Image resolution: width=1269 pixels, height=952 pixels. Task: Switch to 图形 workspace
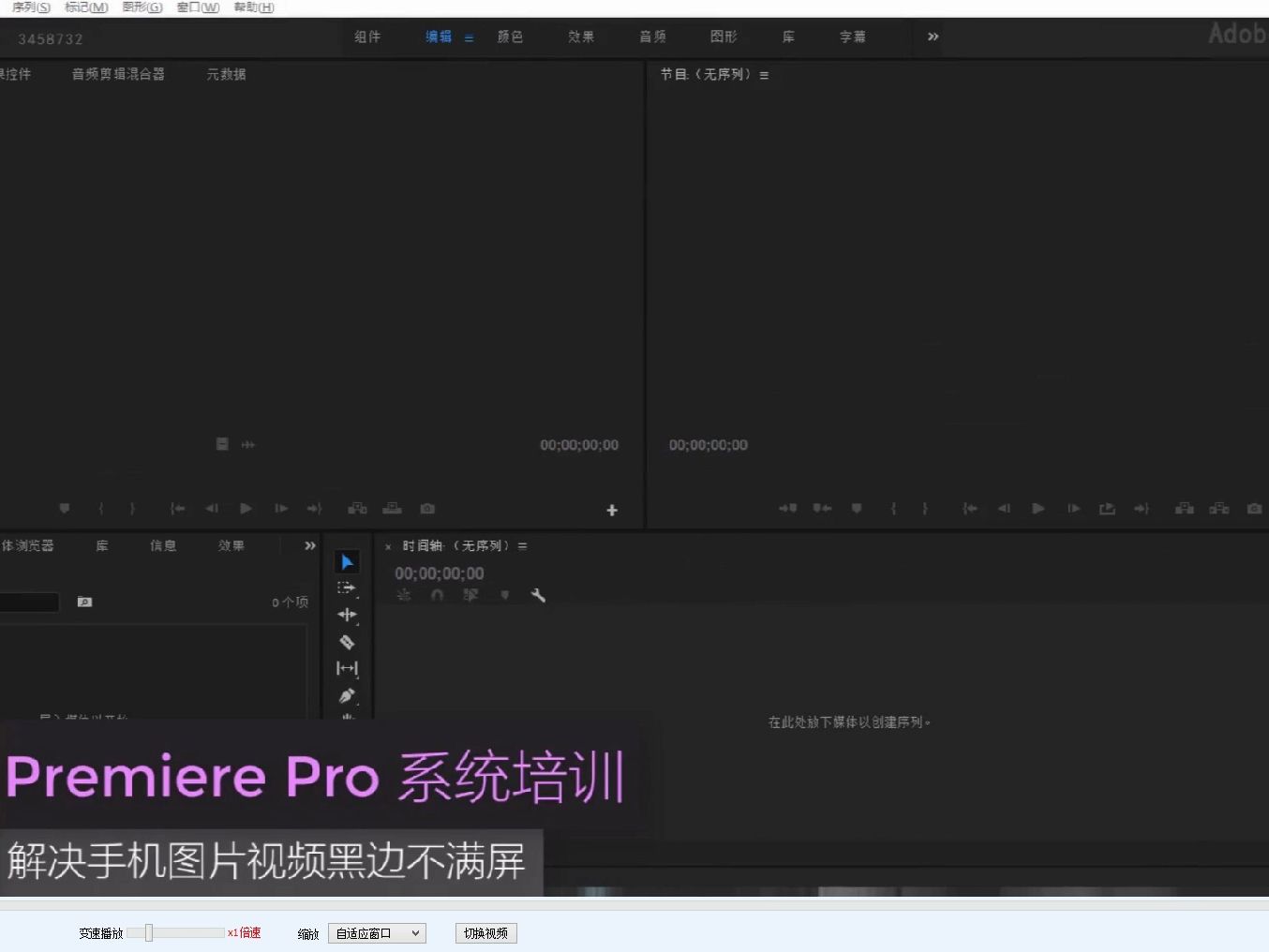pyautogui.click(x=724, y=37)
